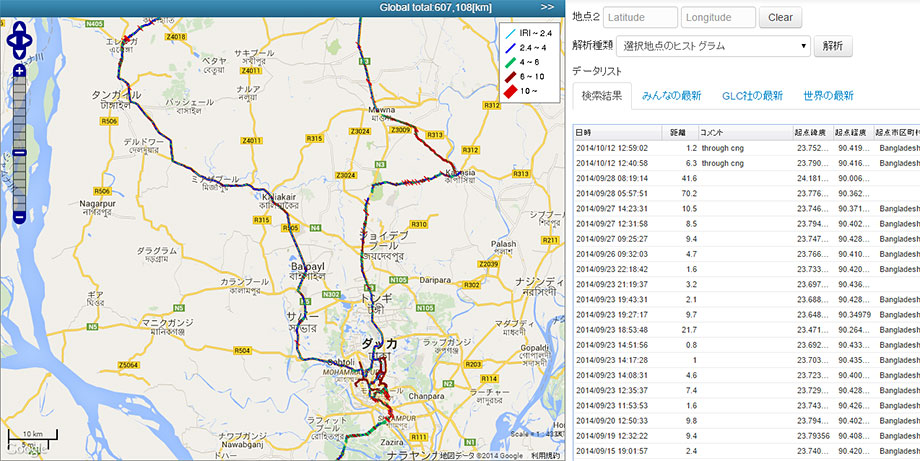
Task: Select the row dated 2014/10/12 12:59:02
Action: coord(747,148)
